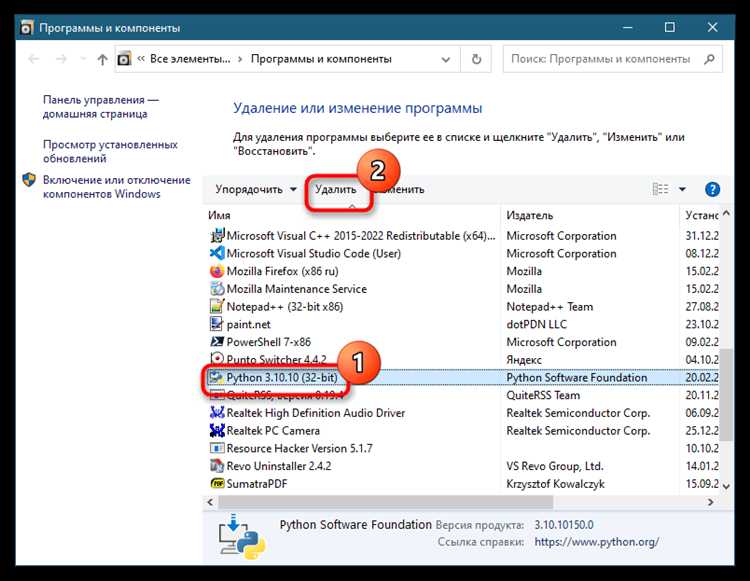
Task: Open the https://www.python.org/ help link
Action: tap(596, 542)
